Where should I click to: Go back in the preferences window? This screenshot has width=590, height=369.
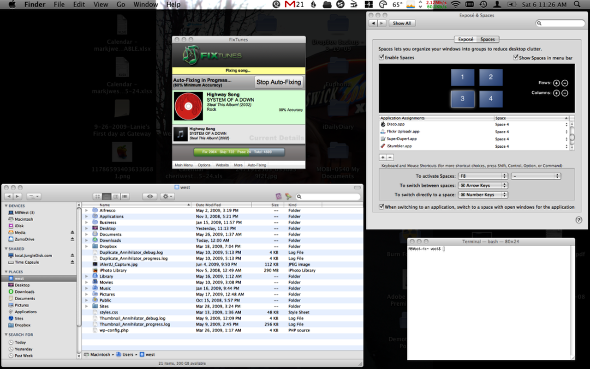click(x=374, y=23)
